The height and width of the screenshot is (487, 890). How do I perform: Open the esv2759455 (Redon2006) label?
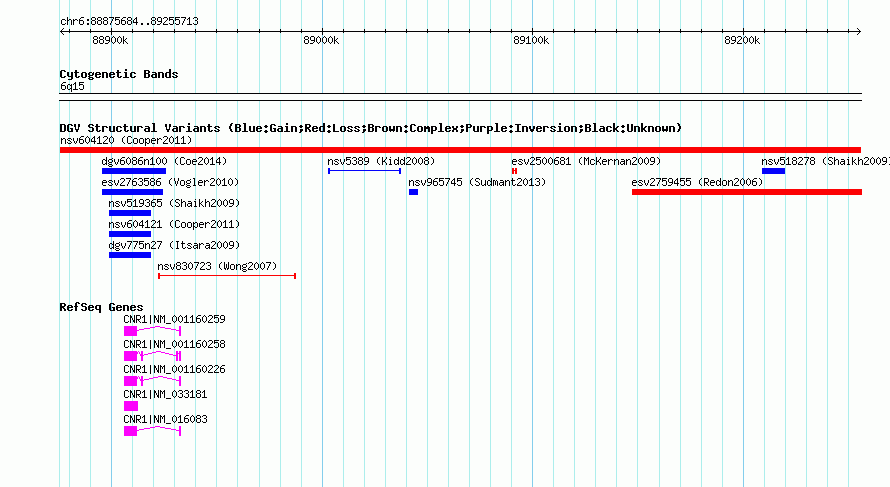click(697, 182)
